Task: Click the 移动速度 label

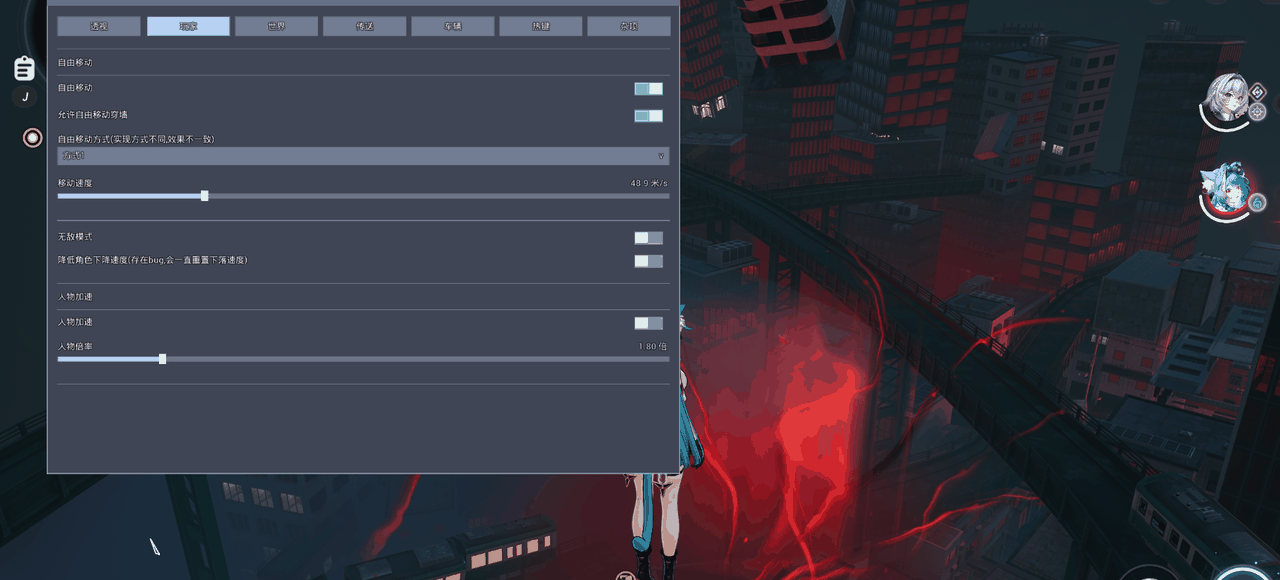Action: (75, 183)
